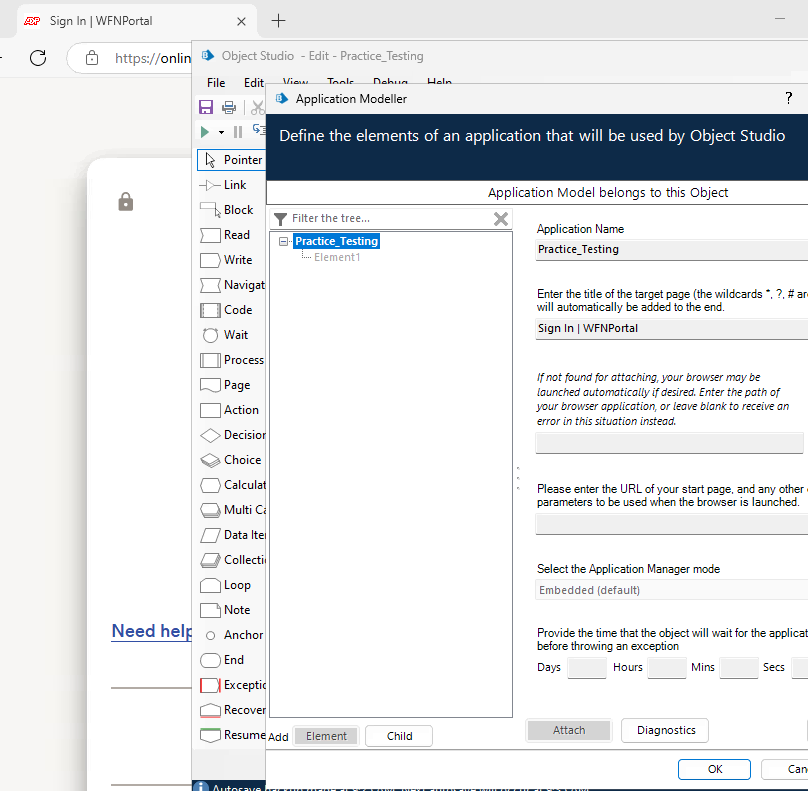Click OK to confirm Application Modeller
The width and height of the screenshot is (808, 791).
click(x=714, y=769)
